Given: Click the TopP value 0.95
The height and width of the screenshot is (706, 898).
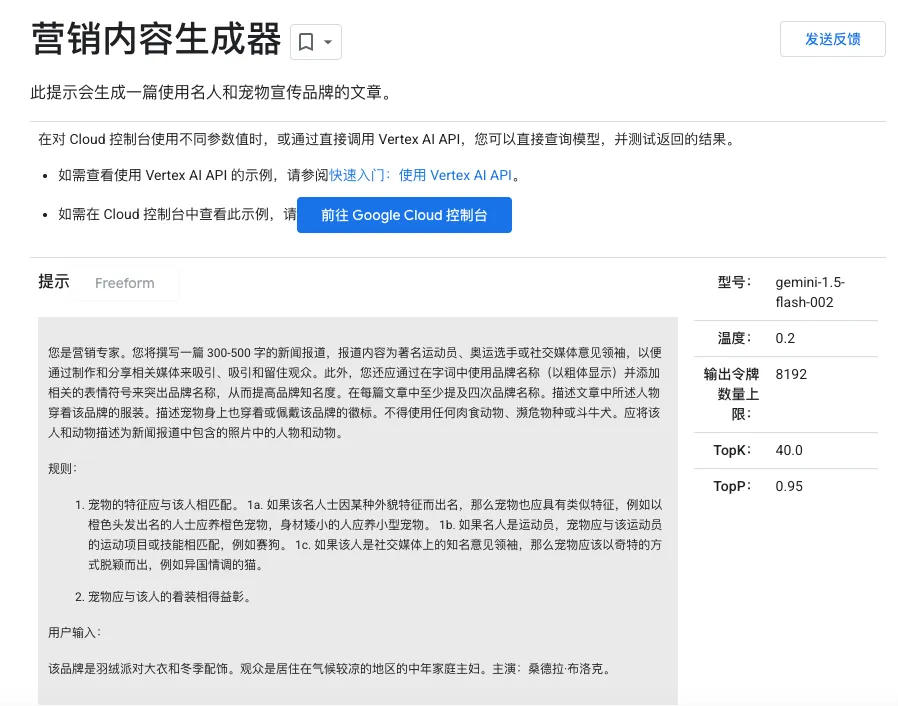Looking at the screenshot, I should (788, 486).
